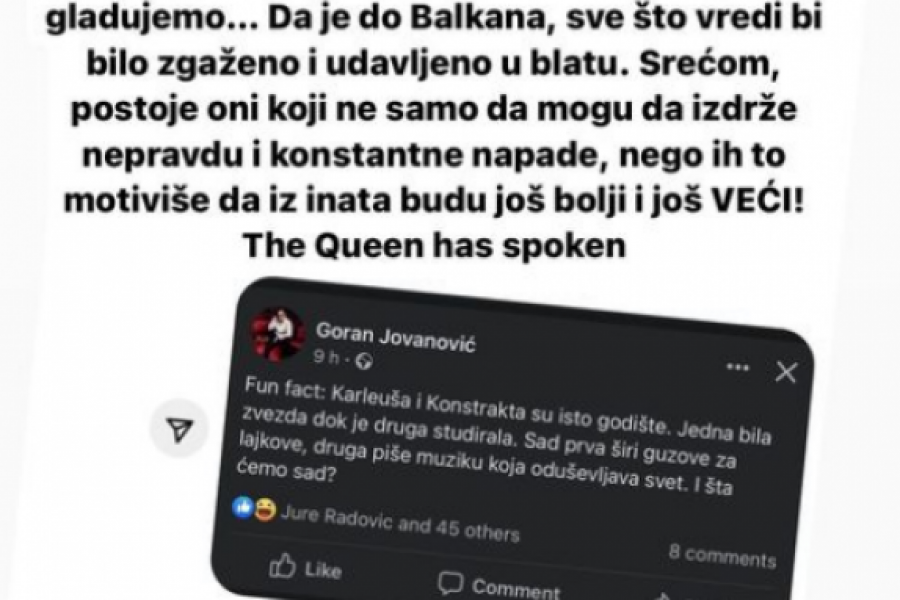Screen dimensions: 900x600
Task: Click the globe public audience icon
Action: pos(364,361)
